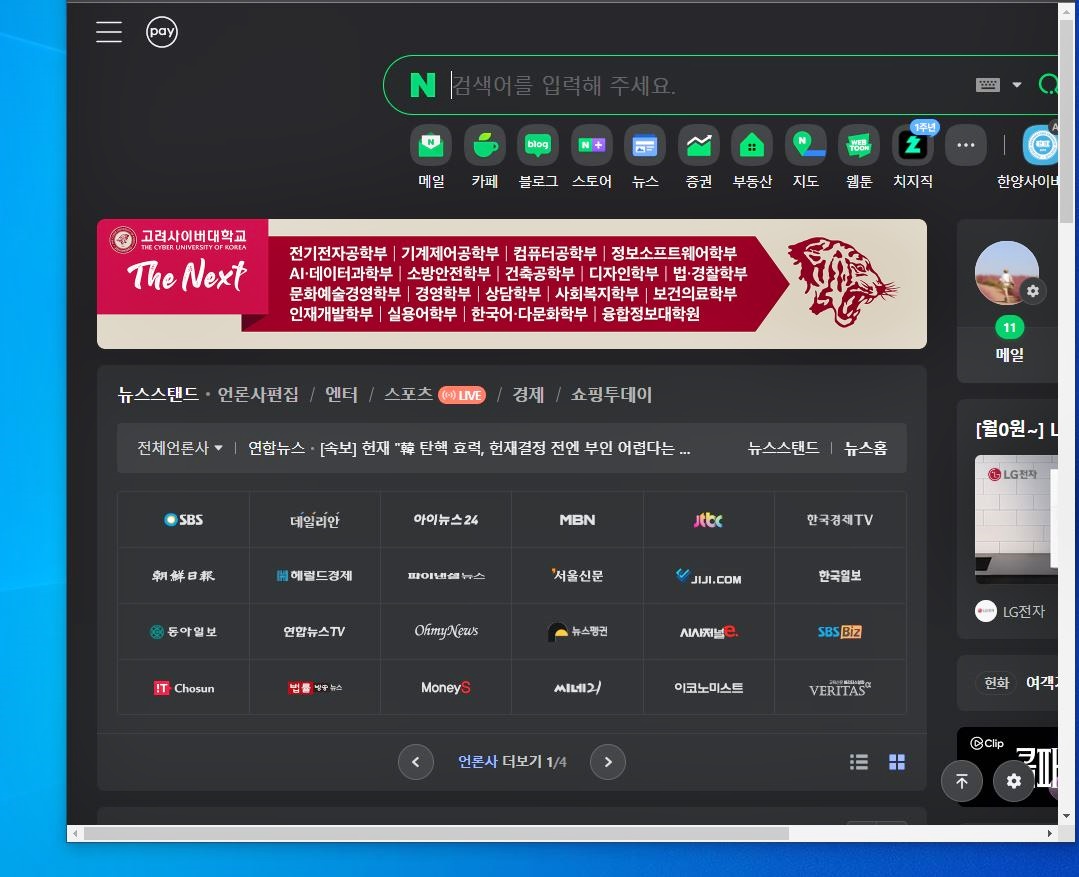Screen dimensions: 1079x877
Task: Open the SBS Biz press logo
Action: coord(840,631)
